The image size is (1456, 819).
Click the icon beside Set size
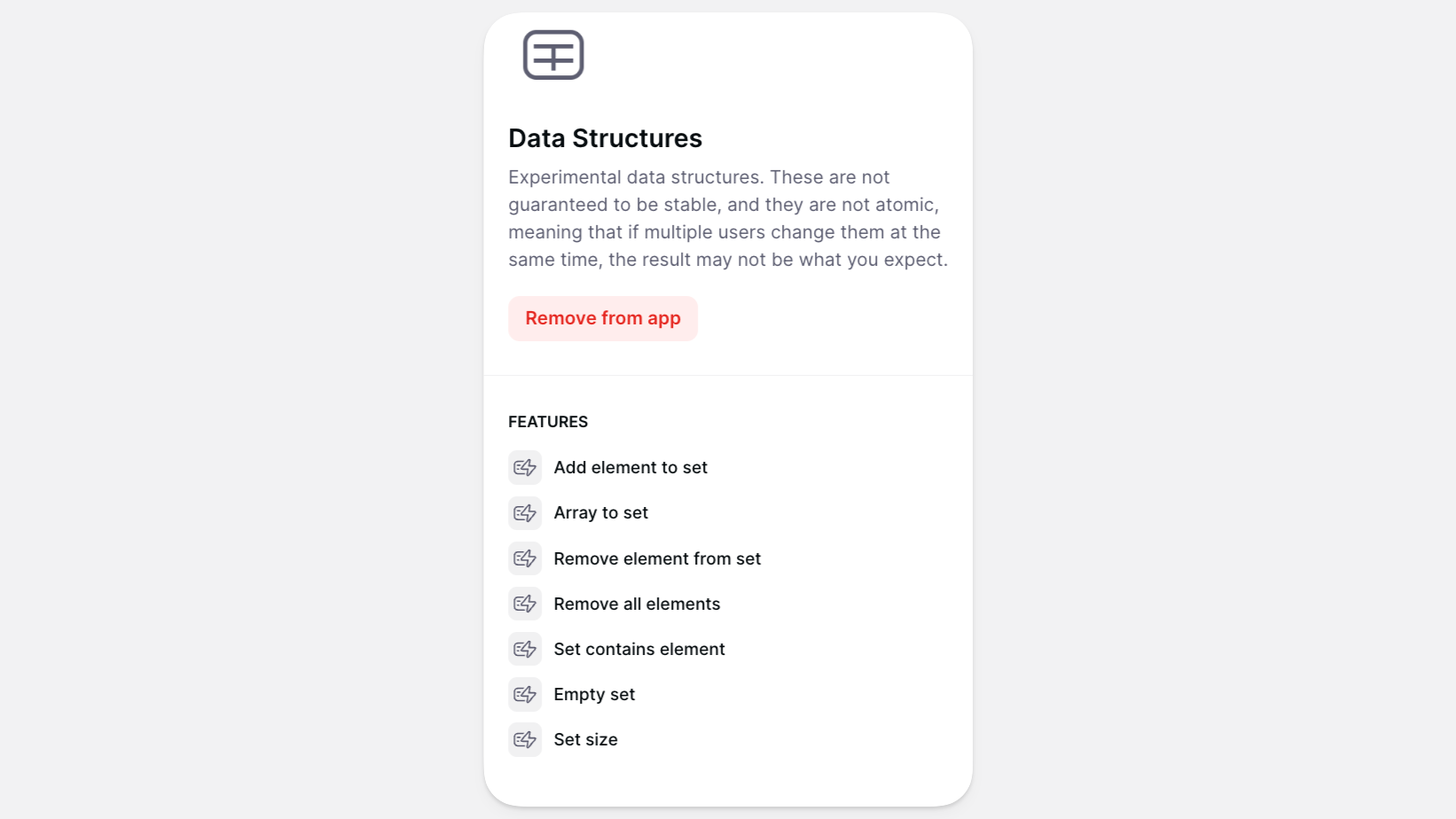coord(525,739)
